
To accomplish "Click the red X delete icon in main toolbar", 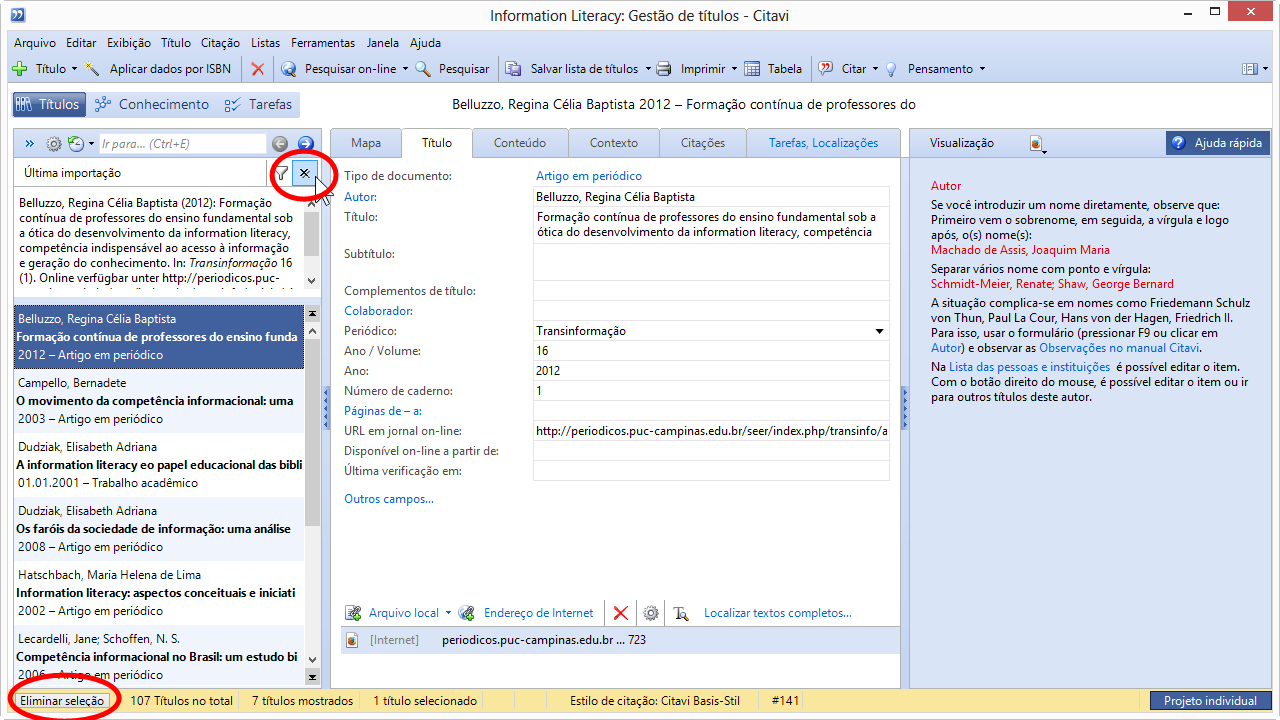I will coord(258,69).
